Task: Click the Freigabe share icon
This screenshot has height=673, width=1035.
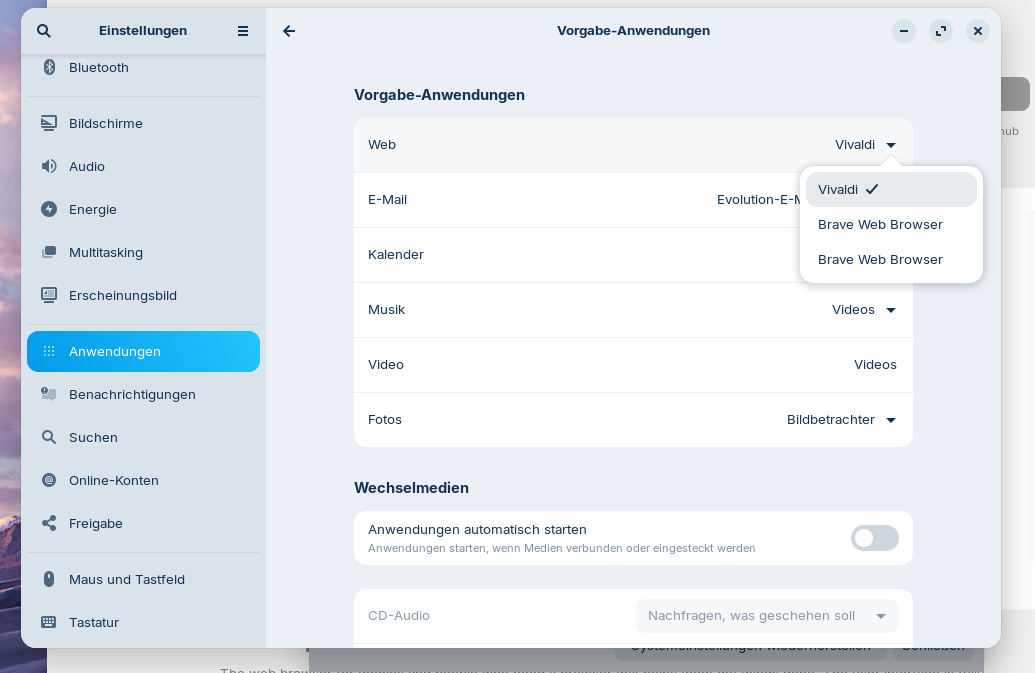Action: pyautogui.click(x=49, y=523)
